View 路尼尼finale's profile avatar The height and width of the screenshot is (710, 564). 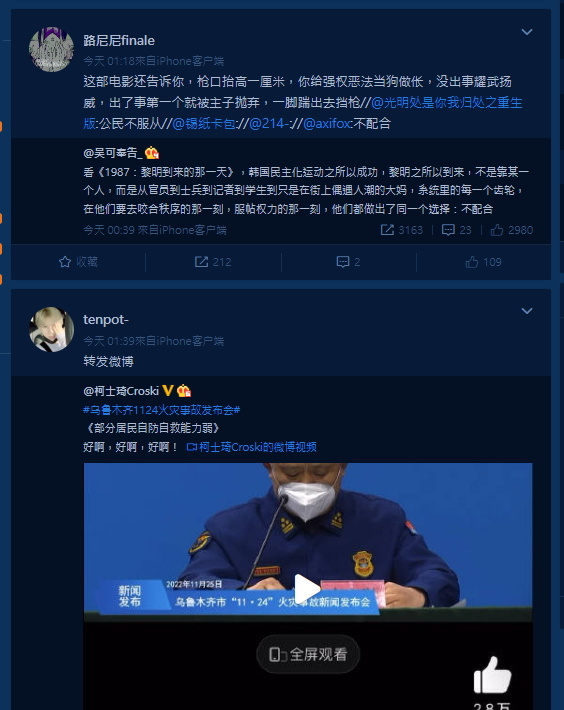51,49
